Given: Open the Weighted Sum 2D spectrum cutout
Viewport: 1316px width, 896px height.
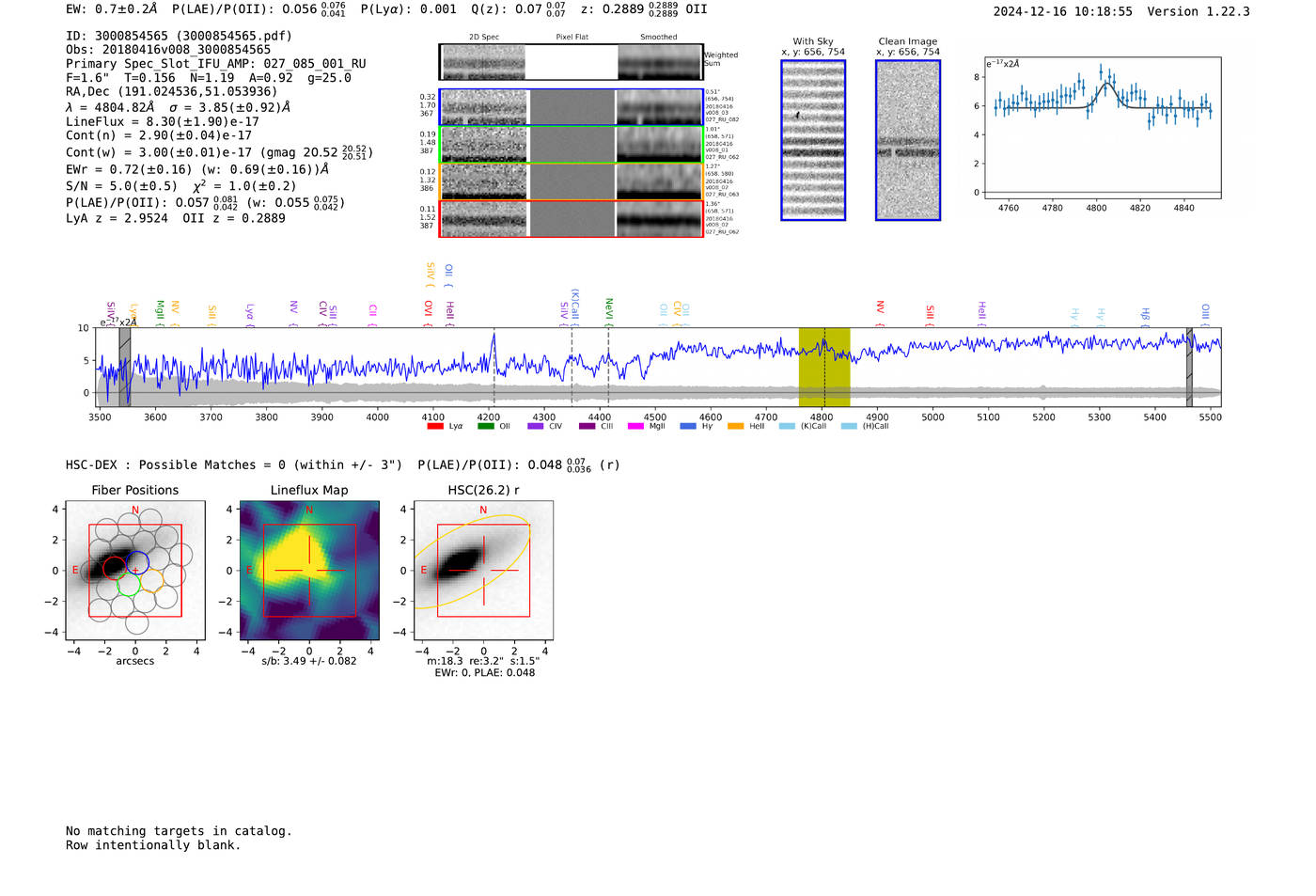Looking at the screenshot, I should point(571,62).
